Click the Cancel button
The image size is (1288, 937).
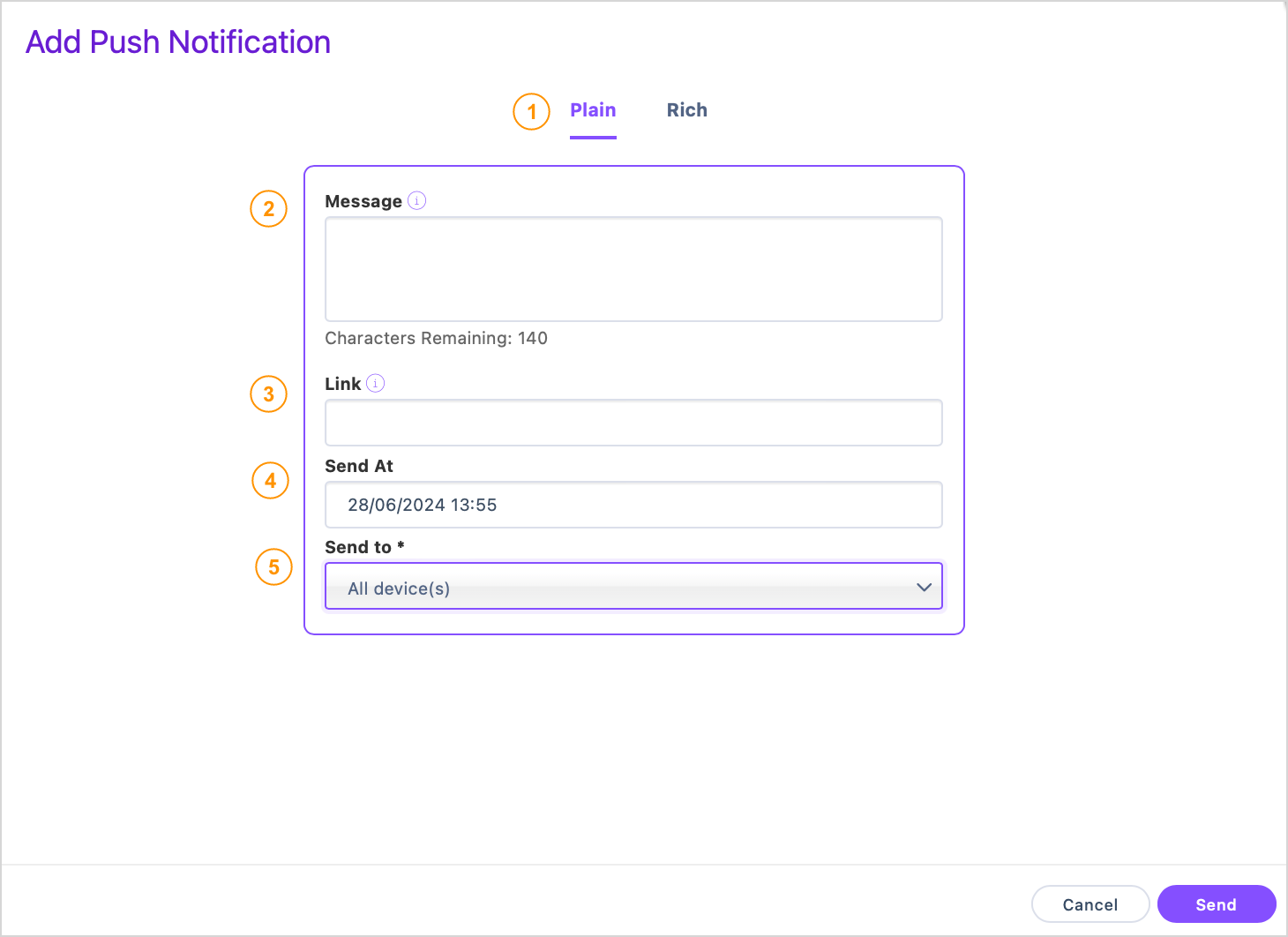[x=1090, y=904]
